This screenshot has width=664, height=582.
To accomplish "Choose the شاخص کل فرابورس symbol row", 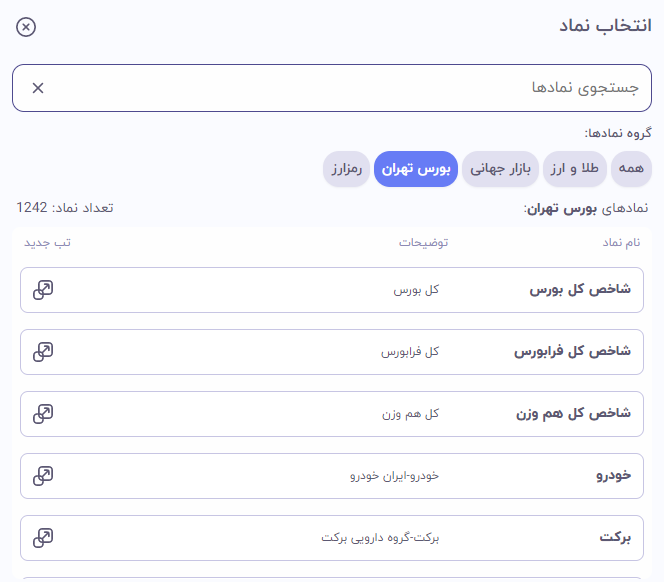I will [332, 352].
